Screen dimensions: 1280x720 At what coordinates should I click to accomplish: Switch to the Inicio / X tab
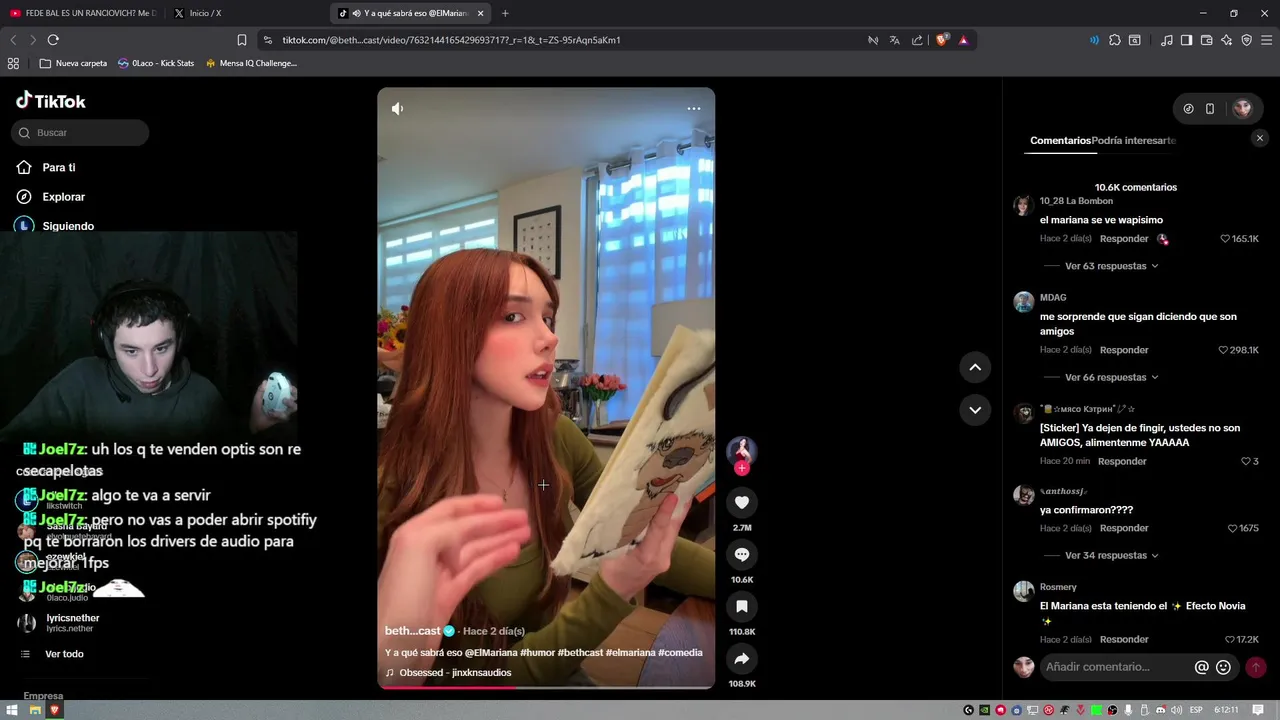(205, 13)
